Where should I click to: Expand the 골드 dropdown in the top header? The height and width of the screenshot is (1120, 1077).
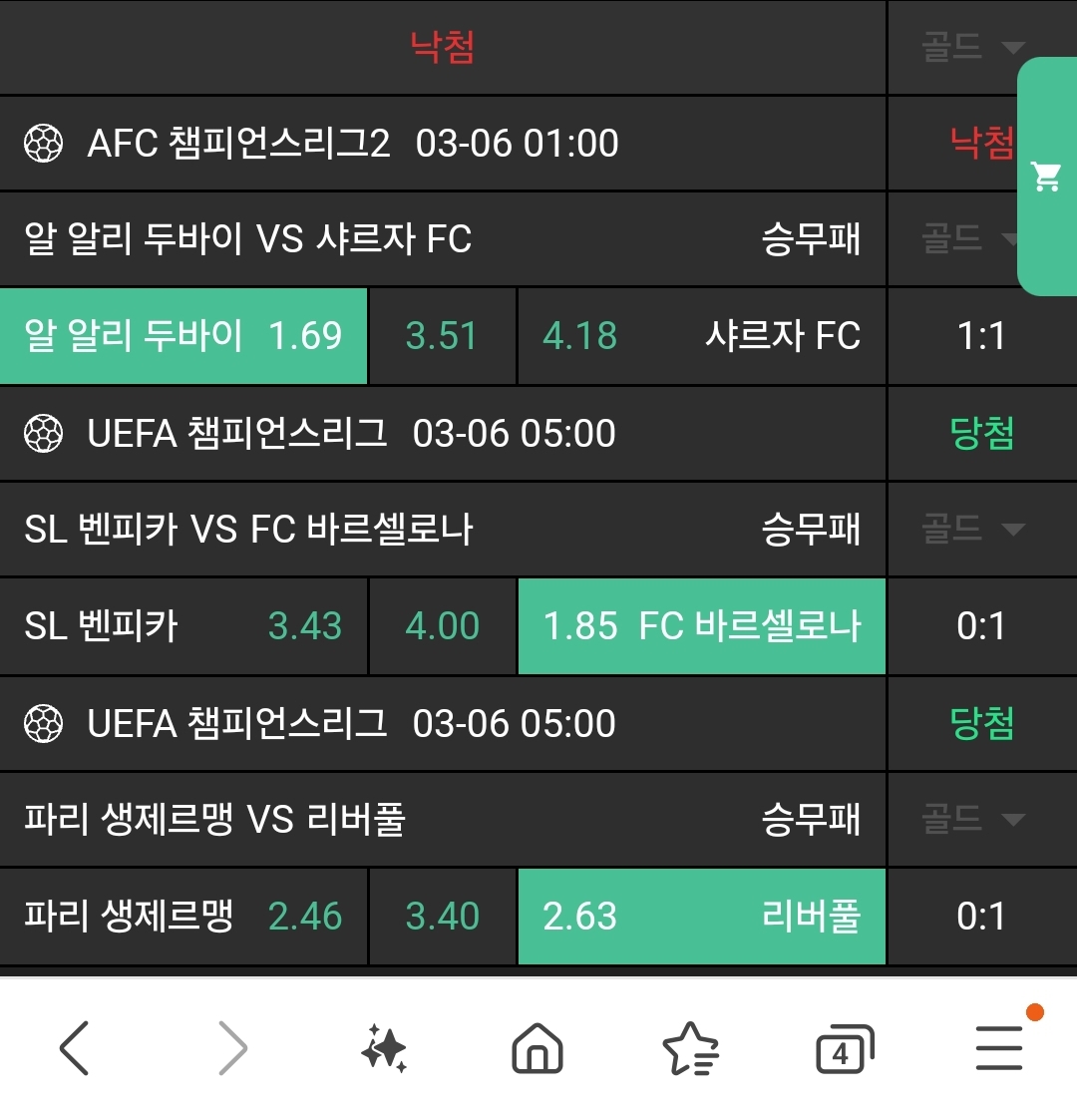point(972,47)
